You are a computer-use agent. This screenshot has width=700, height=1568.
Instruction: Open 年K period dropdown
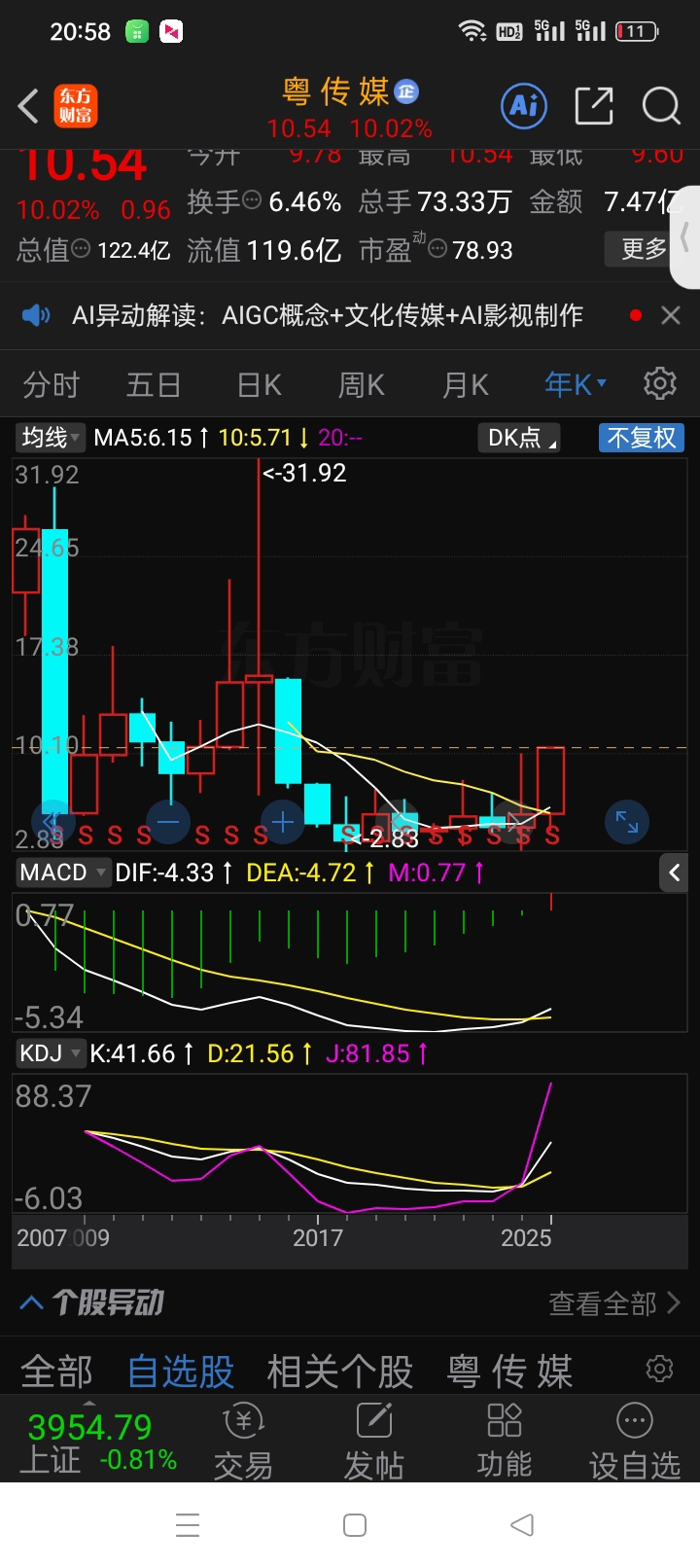coord(576,385)
